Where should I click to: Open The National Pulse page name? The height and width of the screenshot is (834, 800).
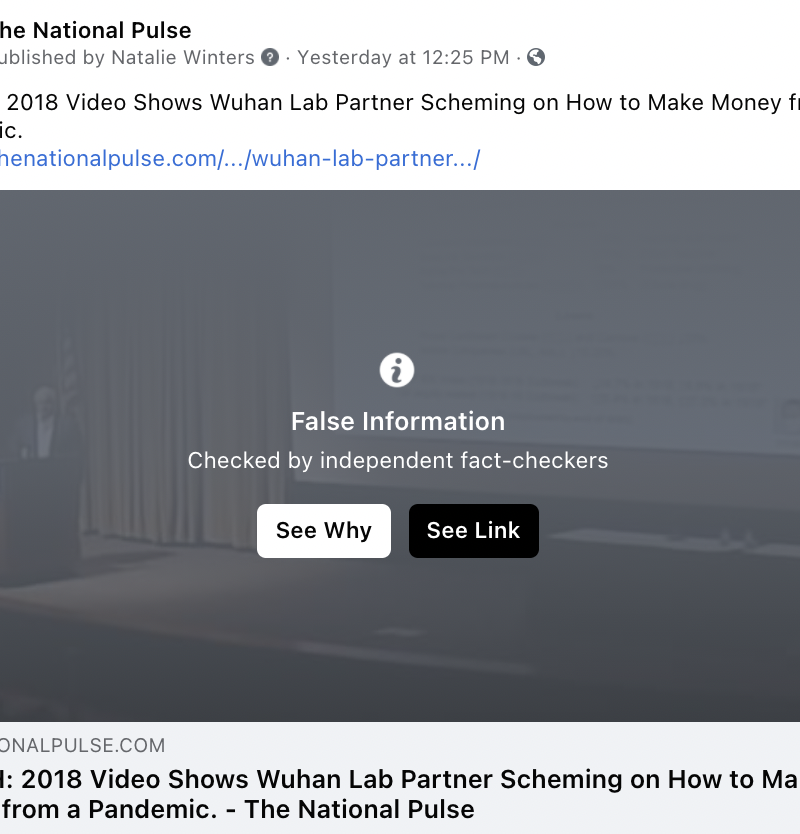(96, 31)
